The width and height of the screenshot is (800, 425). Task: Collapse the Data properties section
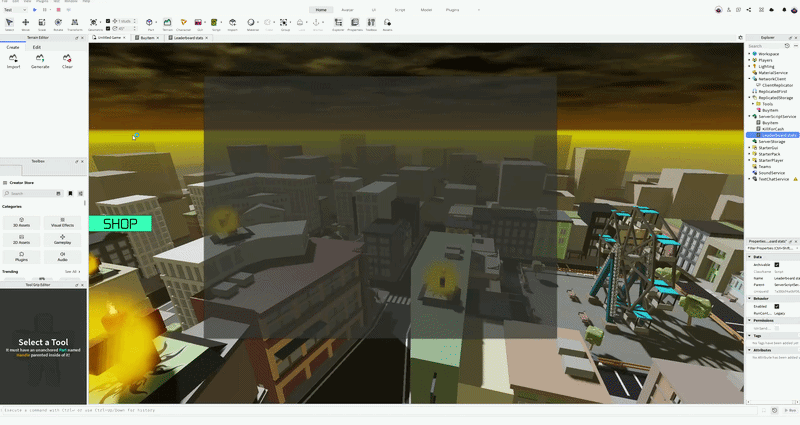point(749,257)
